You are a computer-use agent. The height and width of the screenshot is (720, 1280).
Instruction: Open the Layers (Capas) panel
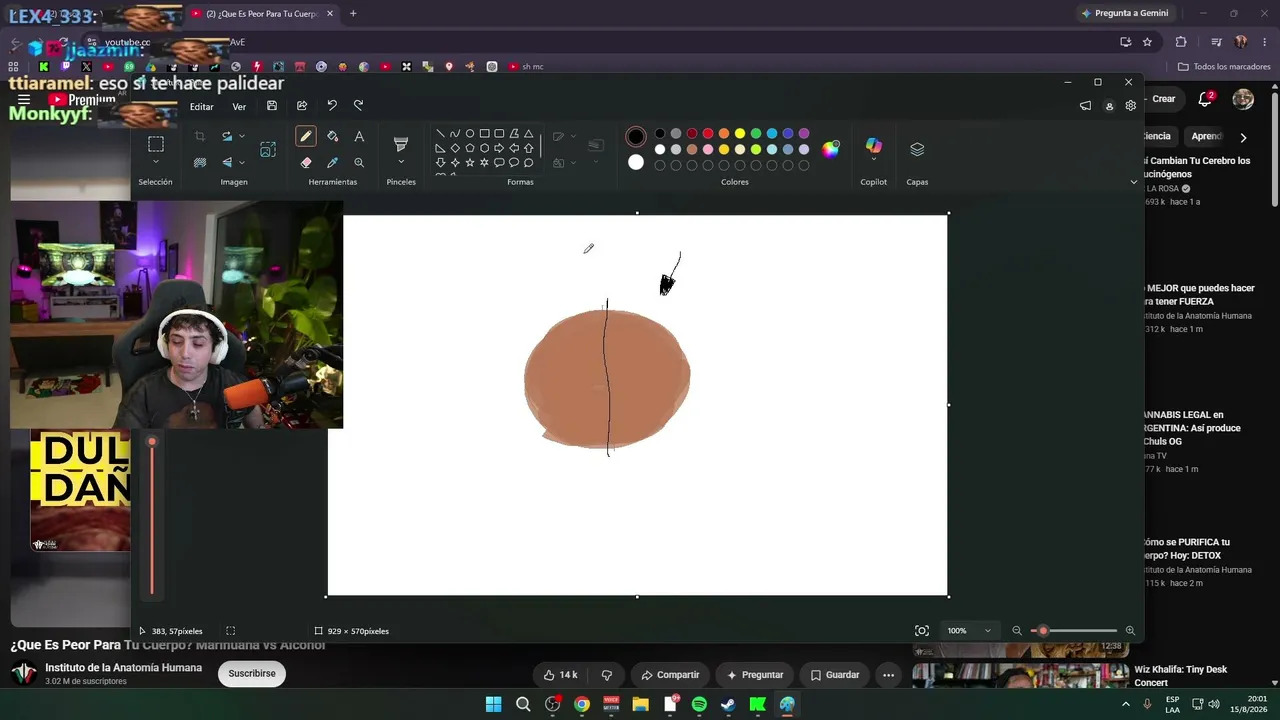click(917, 149)
